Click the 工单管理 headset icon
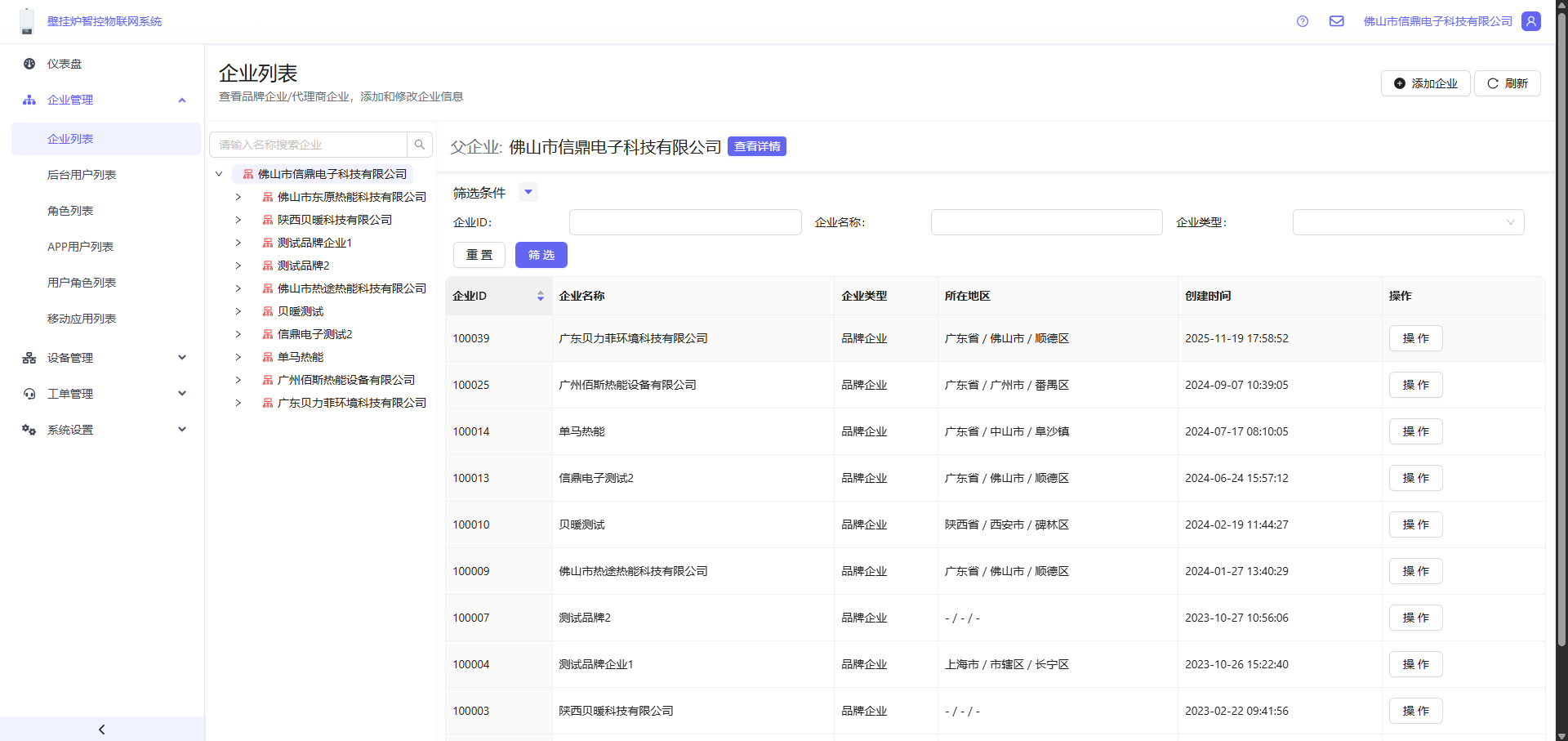The height and width of the screenshot is (741, 1568). pos(29,394)
